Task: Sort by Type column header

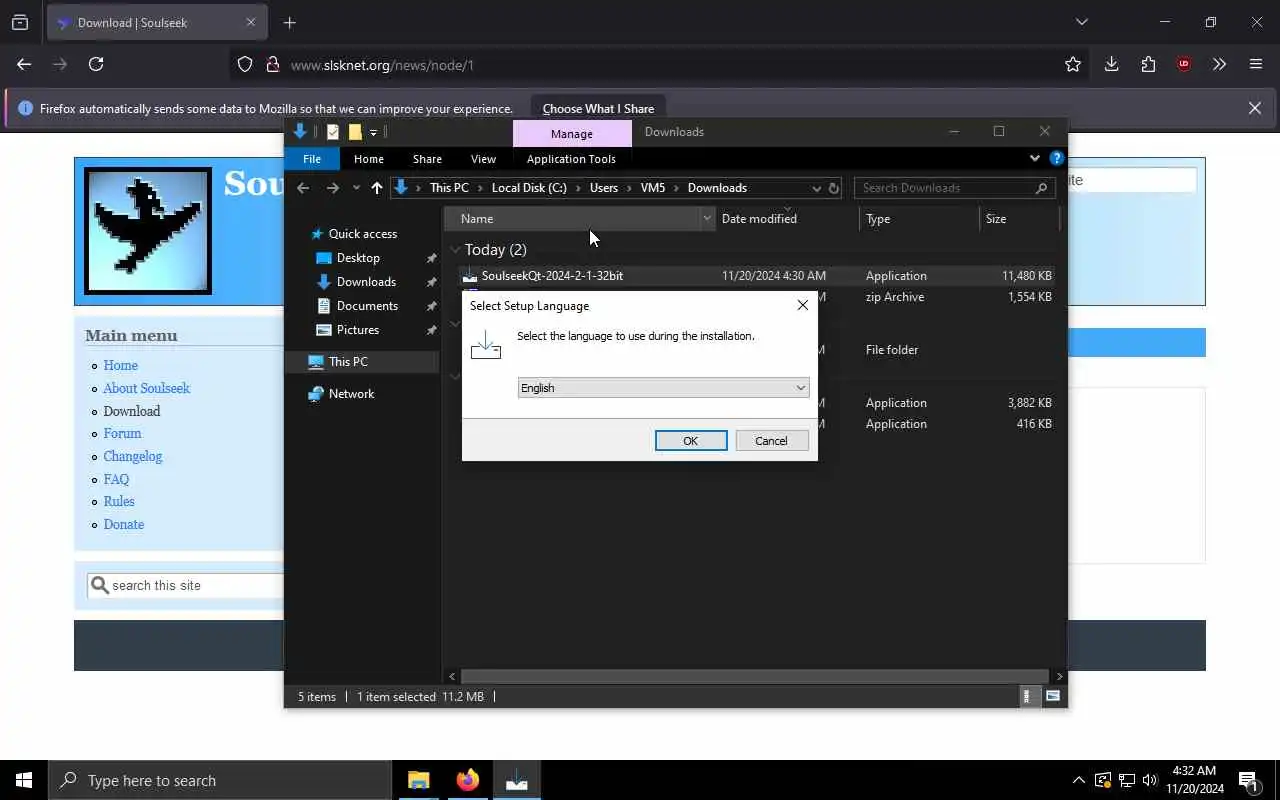Action: [x=919, y=219]
